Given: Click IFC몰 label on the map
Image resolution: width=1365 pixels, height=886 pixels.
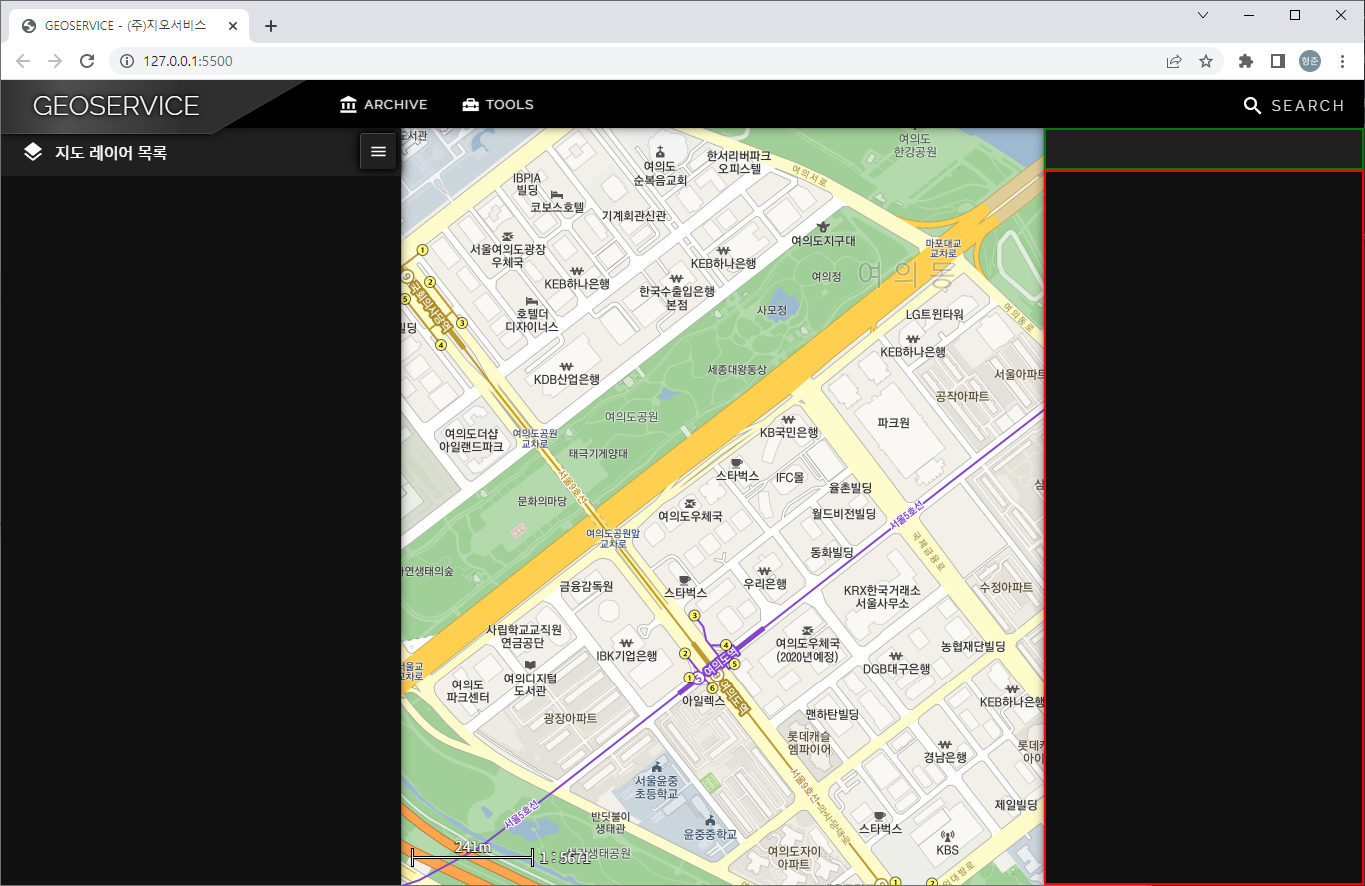Looking at the screenshot, I should click(790, 477).
